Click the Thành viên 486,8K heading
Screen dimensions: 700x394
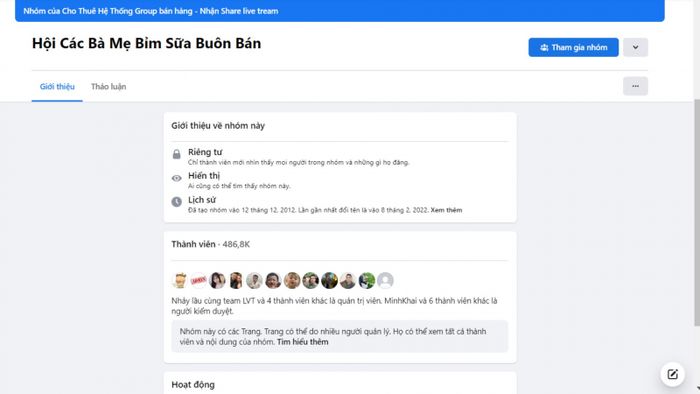(210, 244)
